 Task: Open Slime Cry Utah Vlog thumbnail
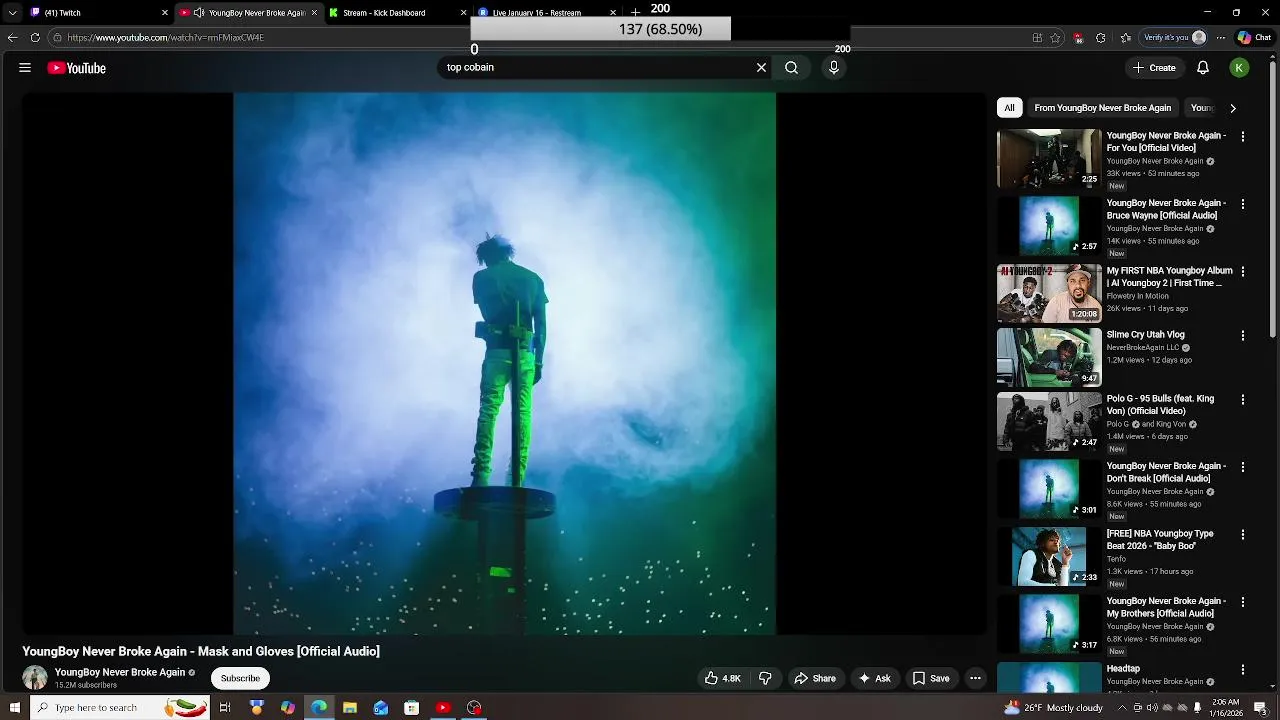click(1049, 357)
